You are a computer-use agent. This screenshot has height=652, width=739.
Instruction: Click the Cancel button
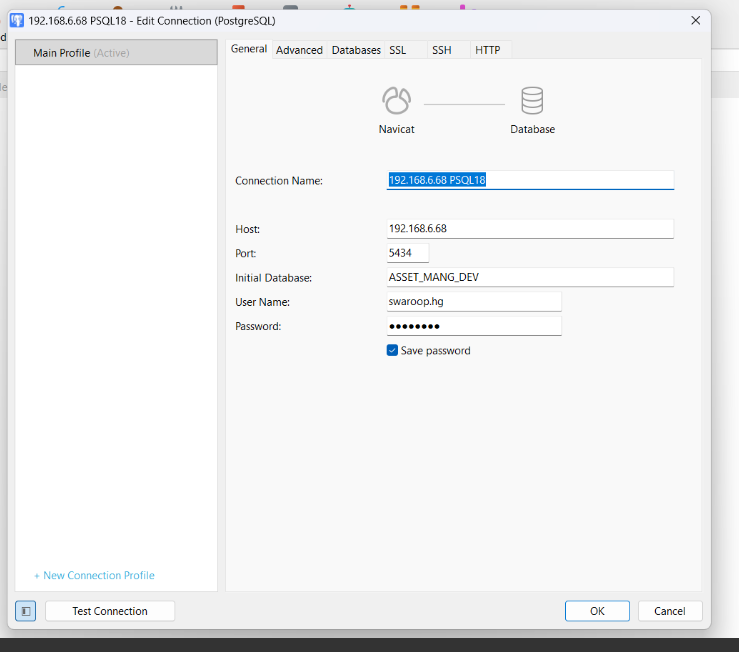click(669, 611)
